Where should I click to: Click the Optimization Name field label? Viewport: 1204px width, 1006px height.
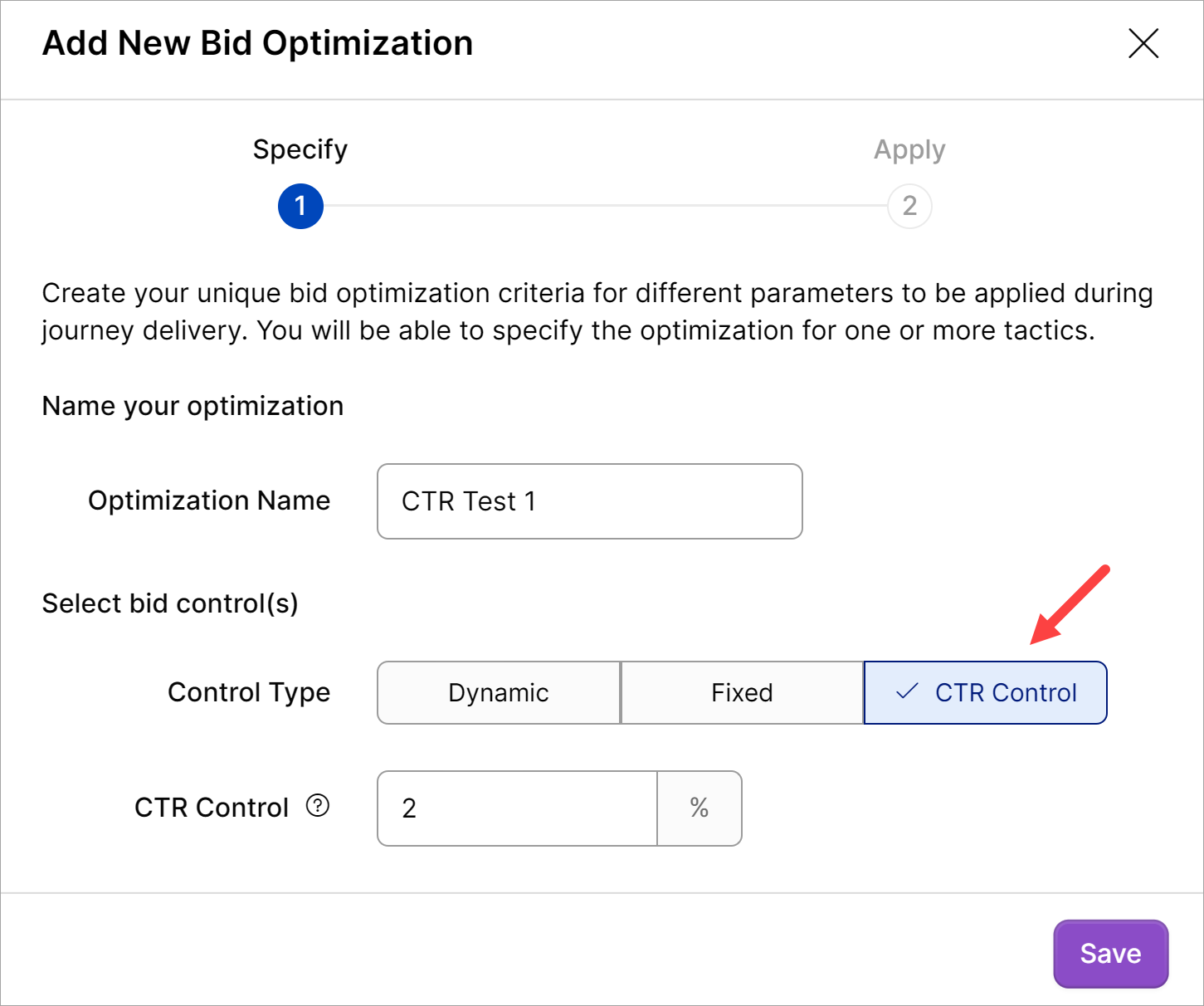click(209, 501)
